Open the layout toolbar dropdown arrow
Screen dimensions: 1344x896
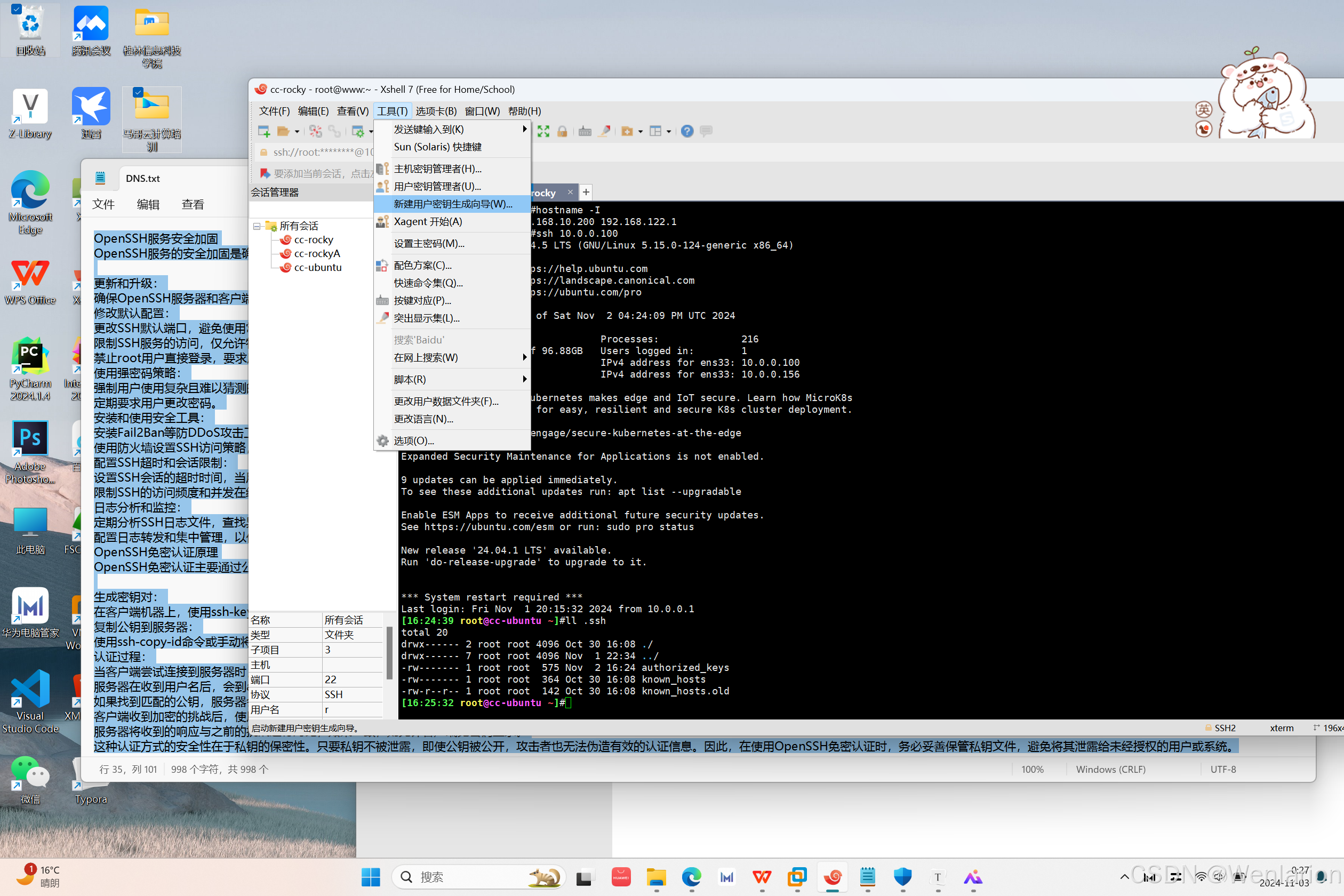(x=669, y=132)
